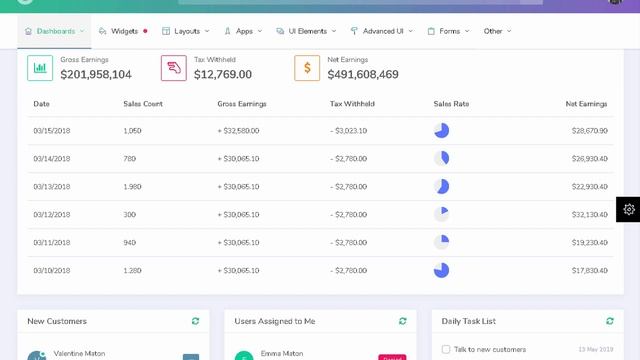Viewport: 640px width, 360px height.
Task: Select the 03/15/2018 date cell
Action: pos(52,131)
